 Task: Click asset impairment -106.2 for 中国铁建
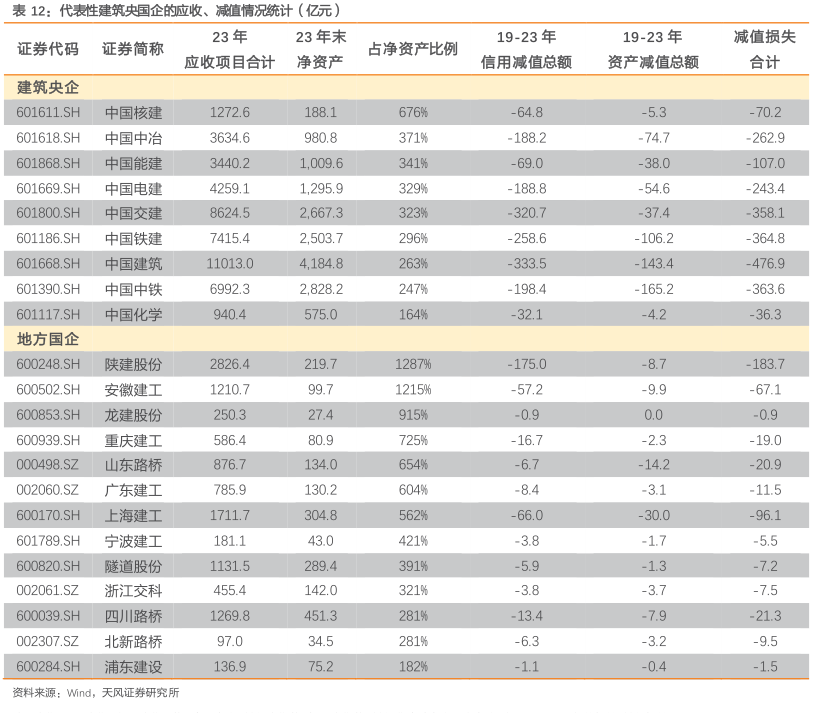click(653, 239)
